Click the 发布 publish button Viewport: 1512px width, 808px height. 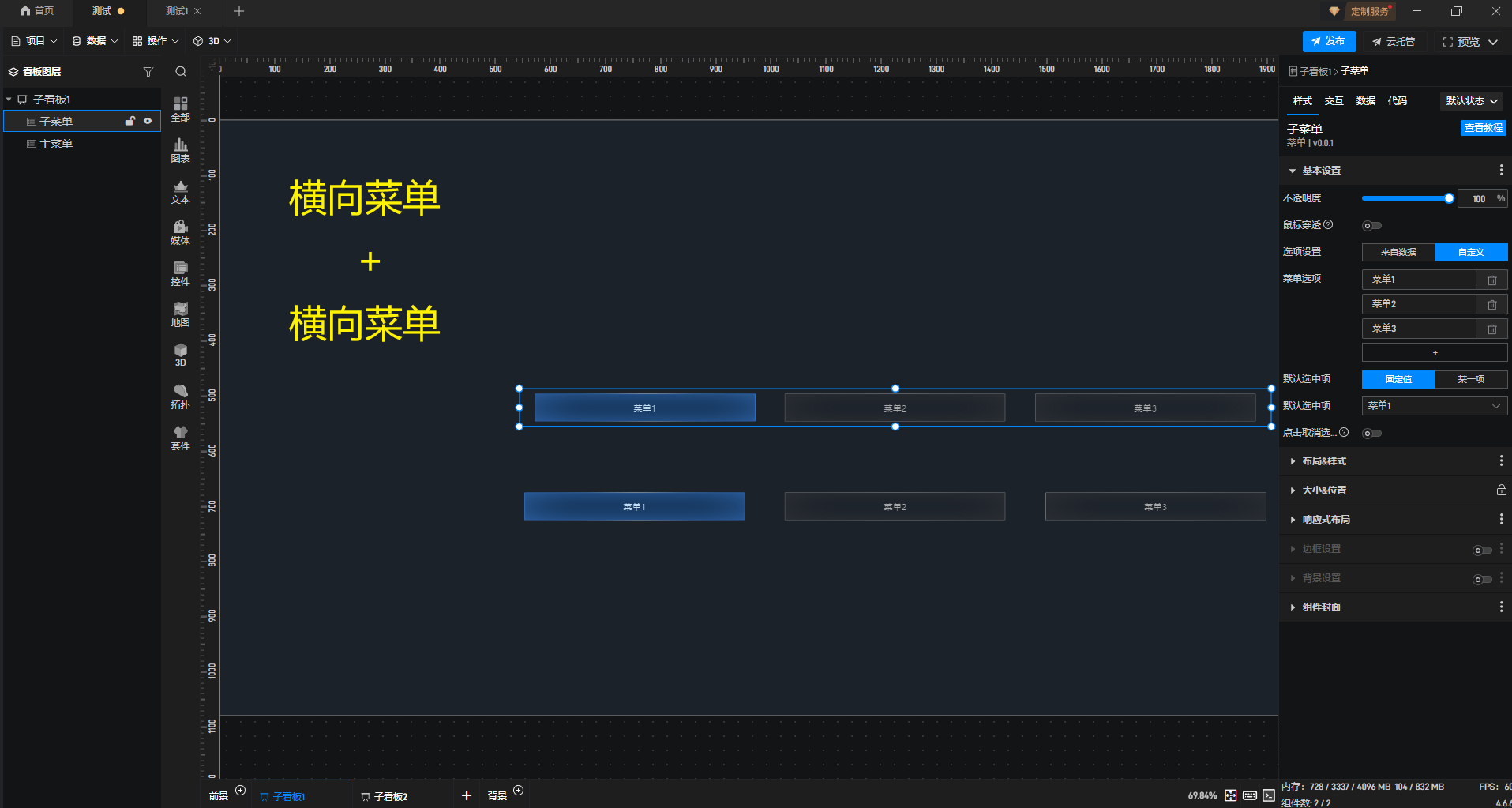click(1328, 41)
